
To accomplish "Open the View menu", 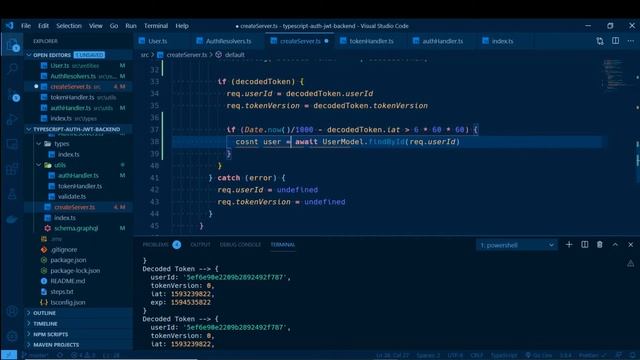I will click(96, 26).
